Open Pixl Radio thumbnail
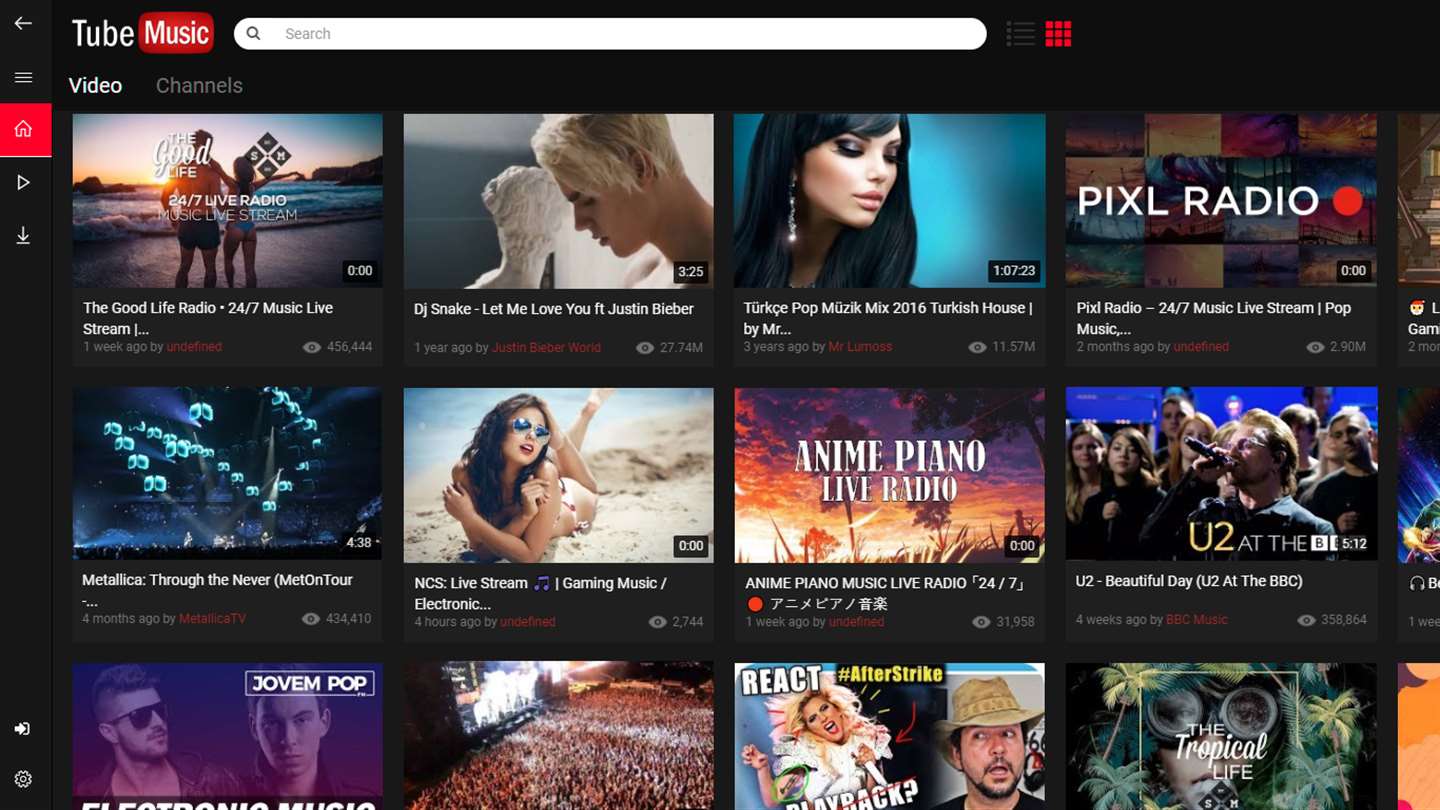Screen dimensions: 1440x810 pyautogui.click(x=1220, y=200)
